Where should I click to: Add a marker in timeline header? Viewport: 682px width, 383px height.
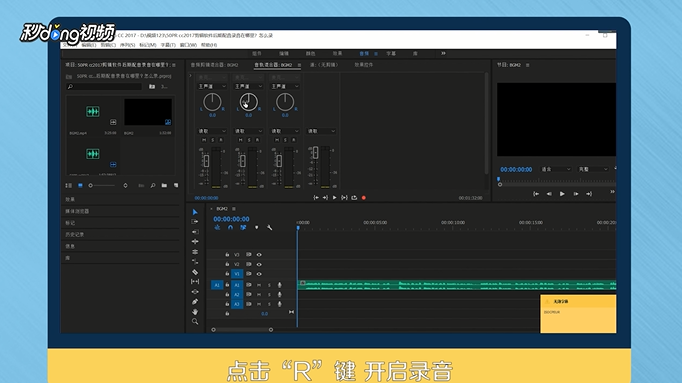(256, 227)
